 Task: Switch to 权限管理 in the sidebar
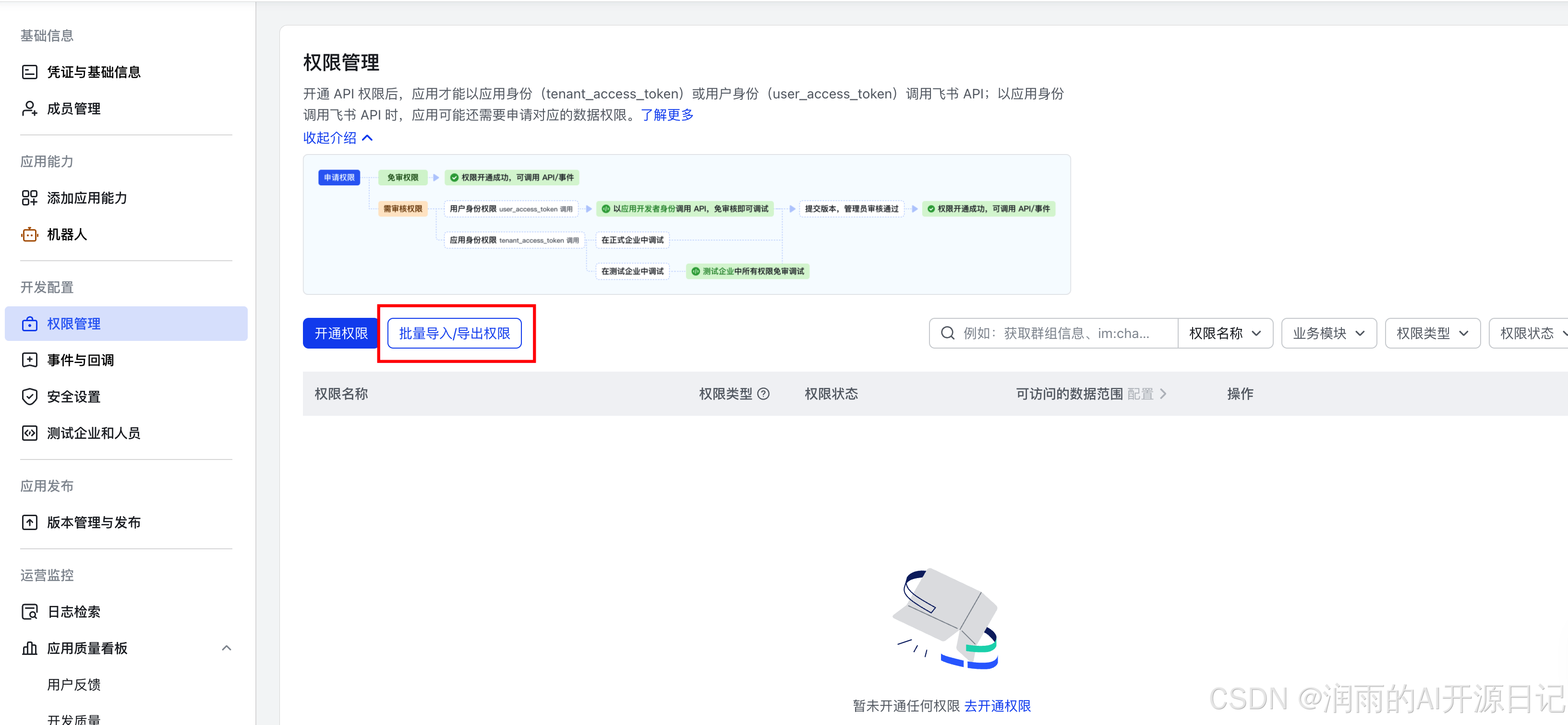tap(74, 323)
